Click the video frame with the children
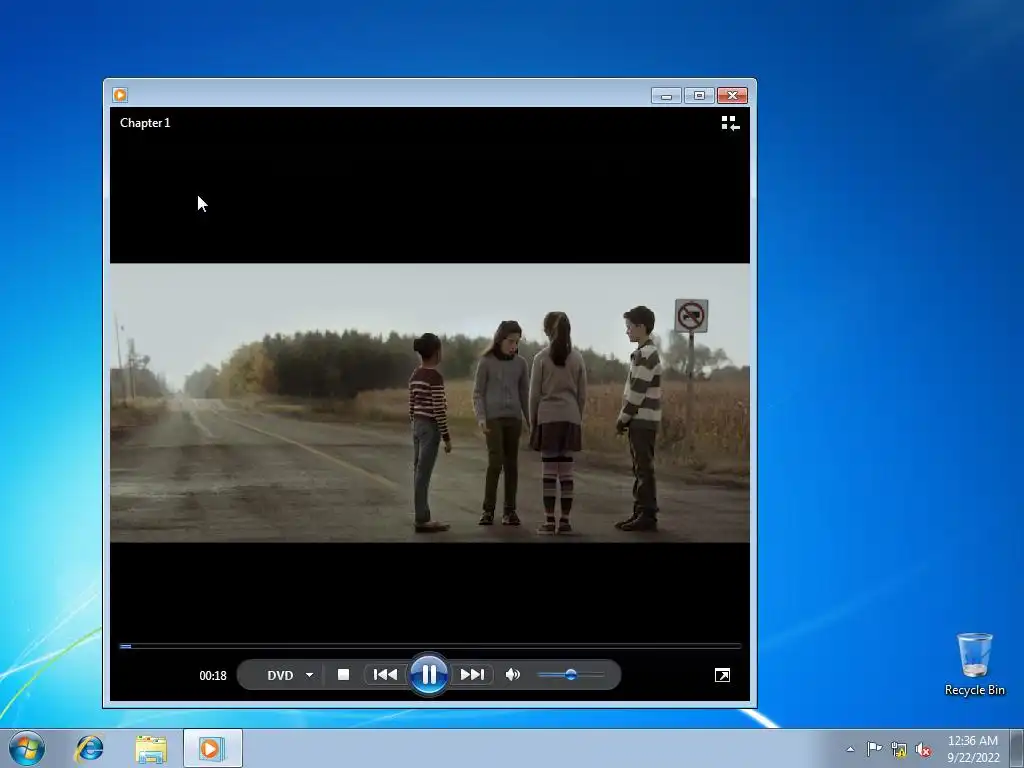Viewport: 1024px width, 768px height. click(x=430, y=402)
